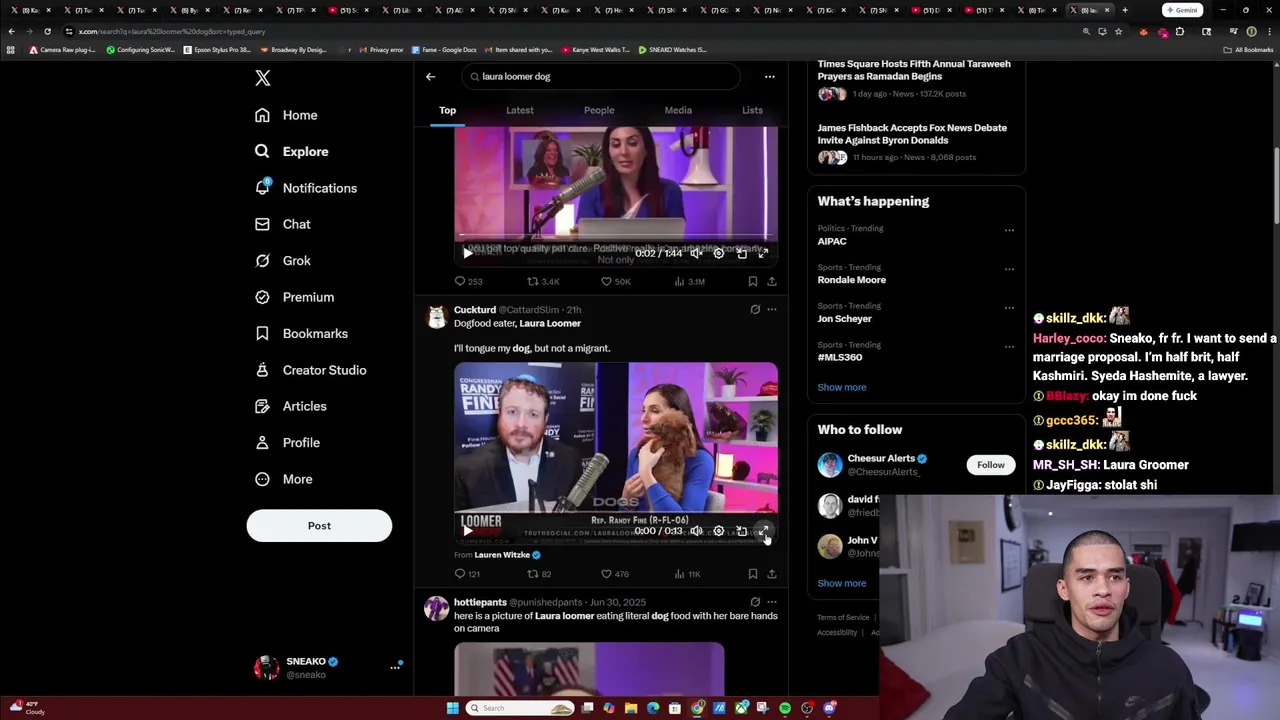
Task: Play the Randy Fine video (0:13)
Action: [x=467, y=531]
